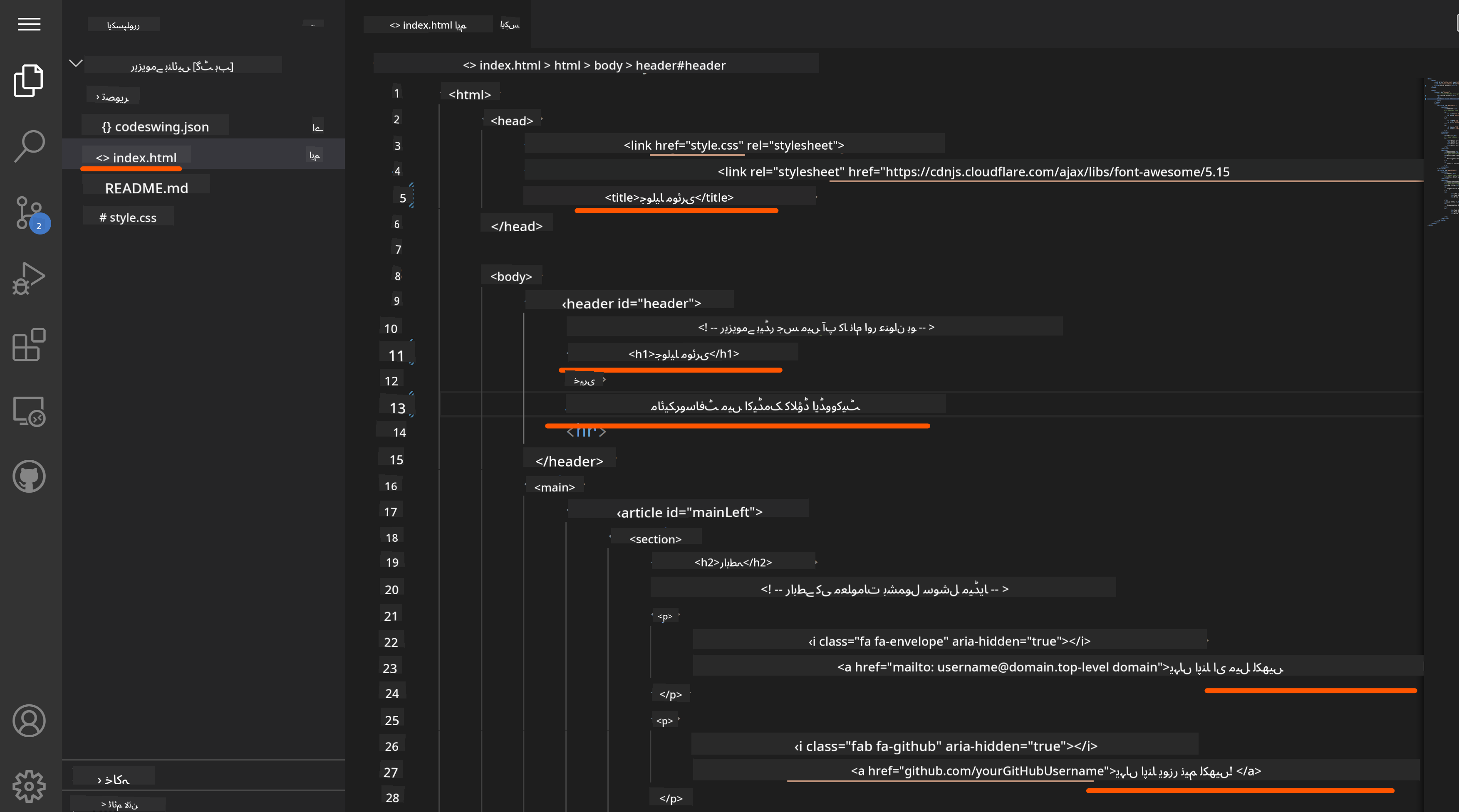Screen dimensions: 1459x812
Task: Expand the first collapsed folder in tree
Action: click(113, 97)
